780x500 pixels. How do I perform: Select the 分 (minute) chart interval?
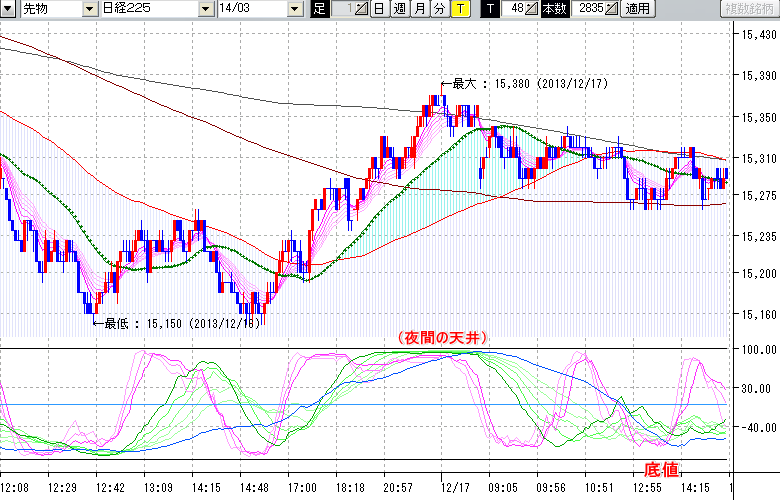[440, 9]
